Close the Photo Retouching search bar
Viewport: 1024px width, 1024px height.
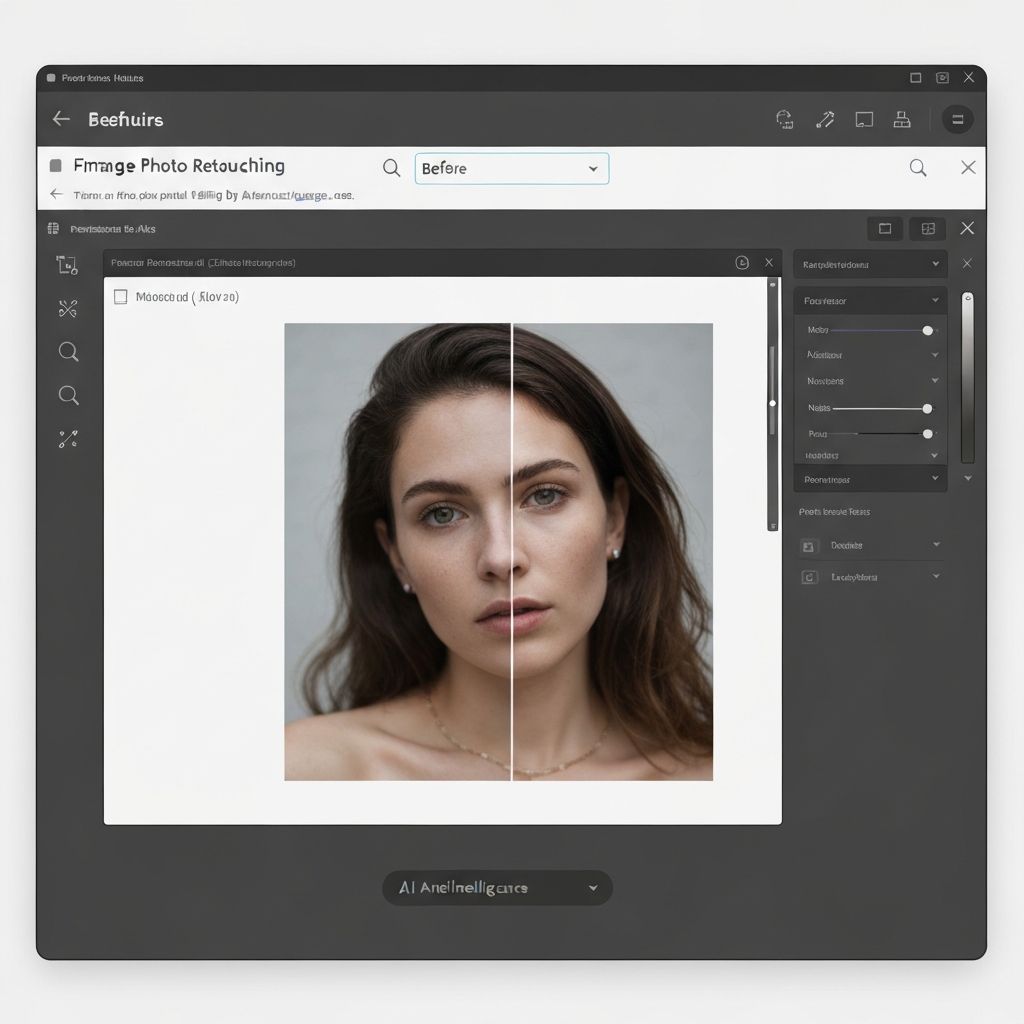[x=968, y=168]
